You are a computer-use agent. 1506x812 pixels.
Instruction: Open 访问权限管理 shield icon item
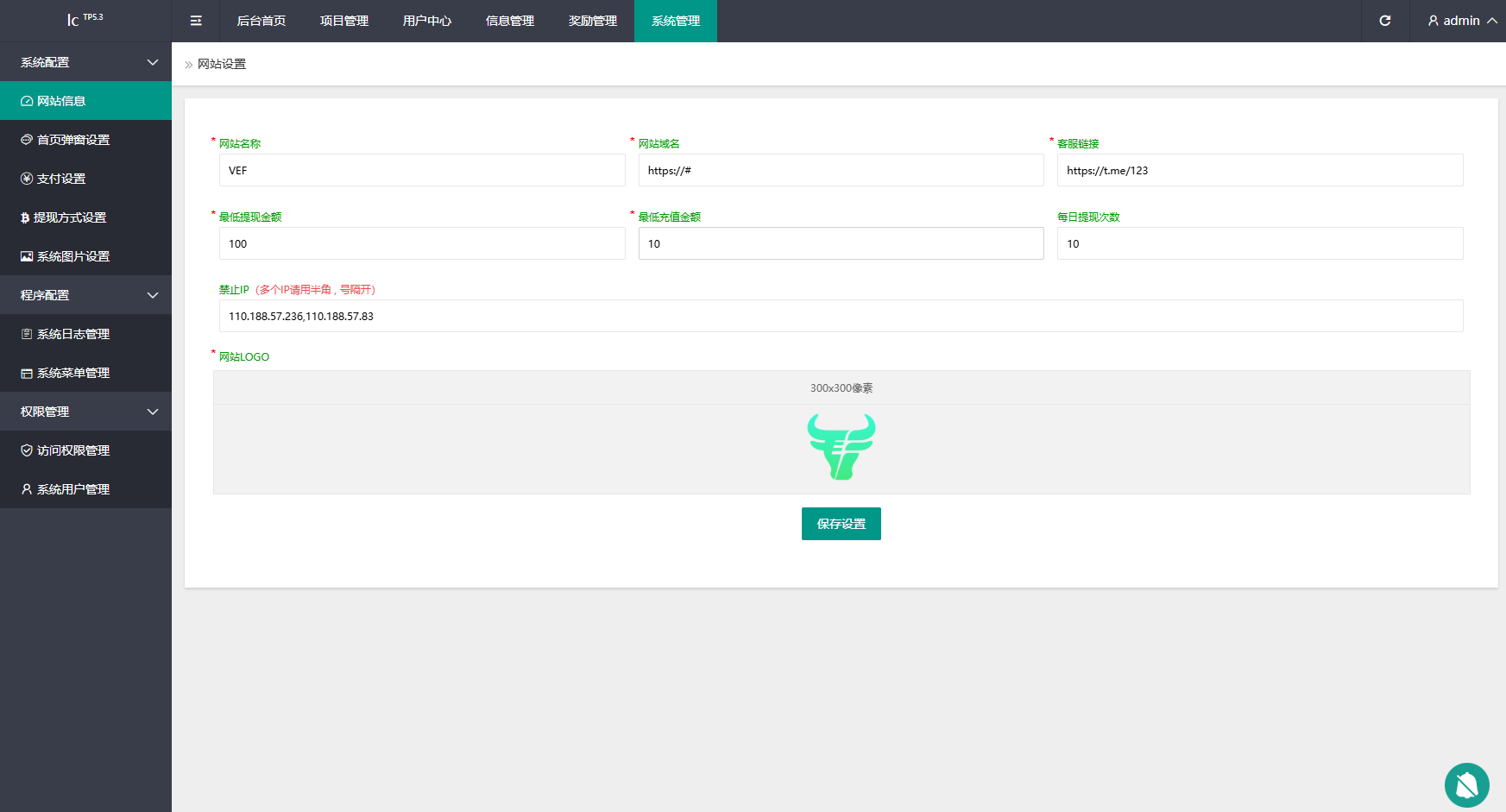tap(72, 450)
